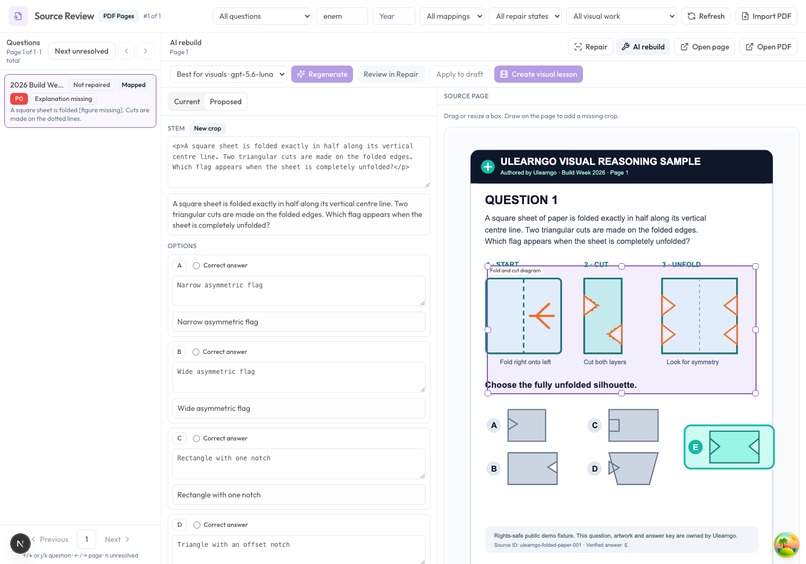
Task: Click option B Wide asymmetric flag textarea
Action: click(299, 377)
